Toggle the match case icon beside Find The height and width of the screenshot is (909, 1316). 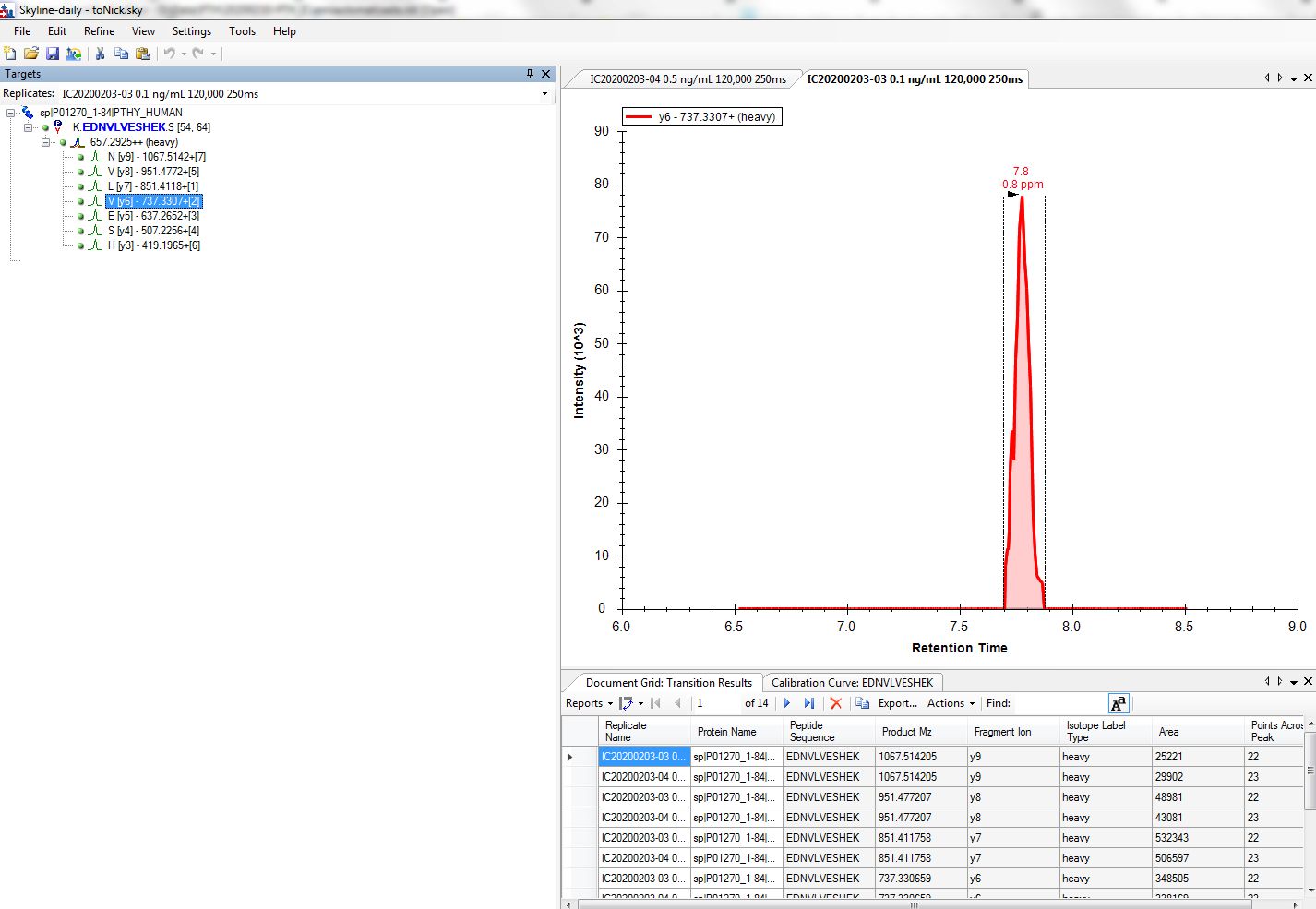pos(1119,703)
